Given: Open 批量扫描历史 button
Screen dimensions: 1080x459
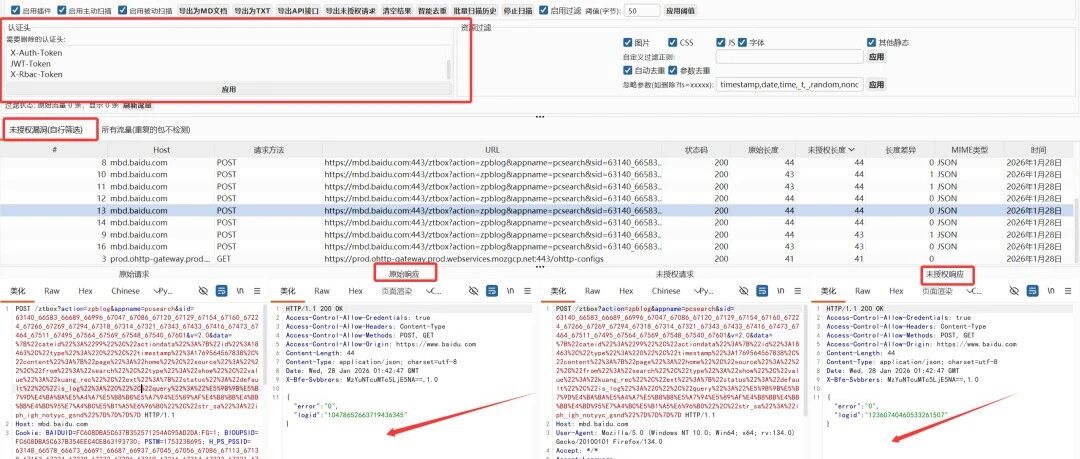Looking at the screenshot, I should (x=475, y=11).
